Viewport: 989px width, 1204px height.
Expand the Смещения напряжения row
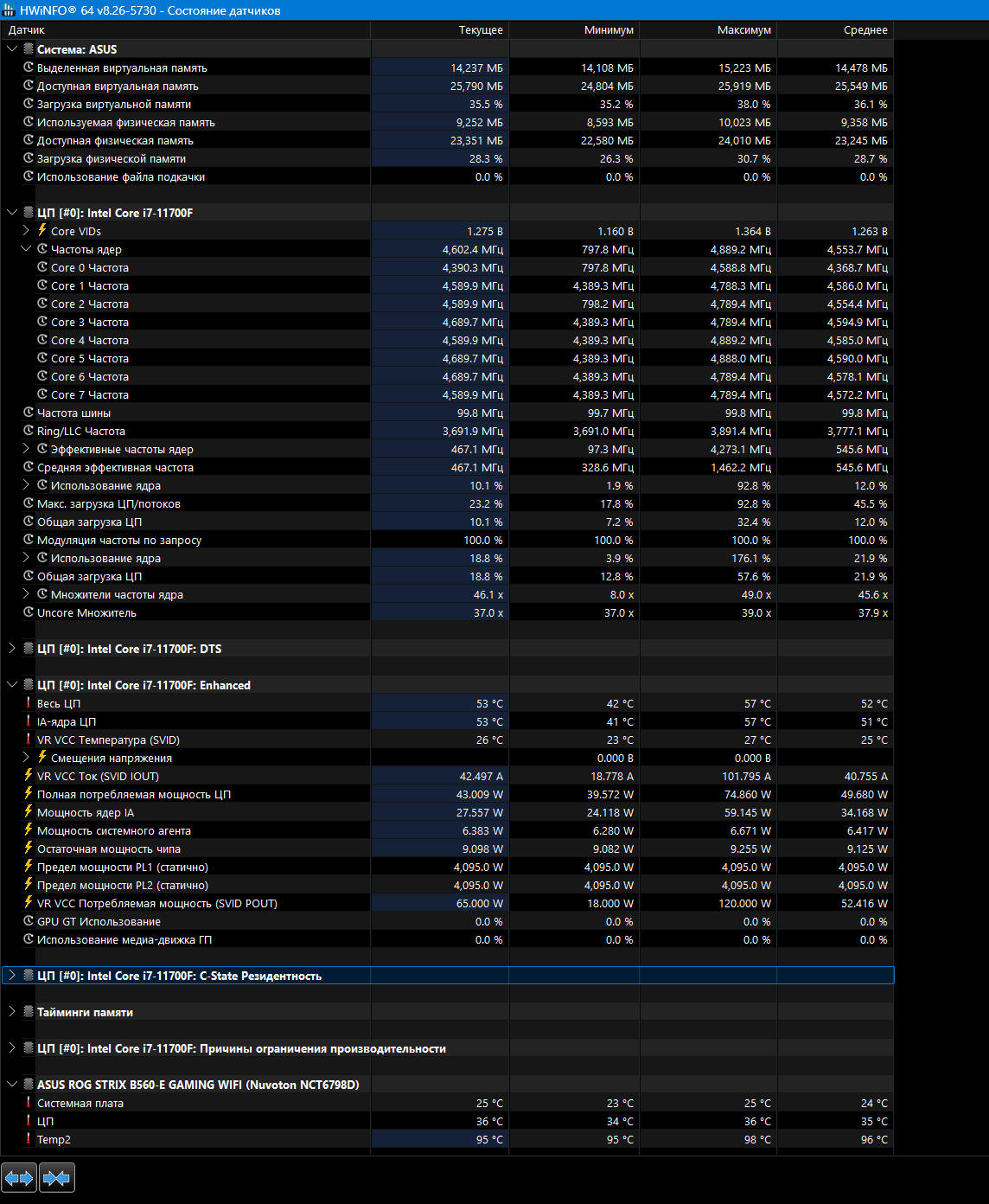pyautogui.click(x=26, y=758)
